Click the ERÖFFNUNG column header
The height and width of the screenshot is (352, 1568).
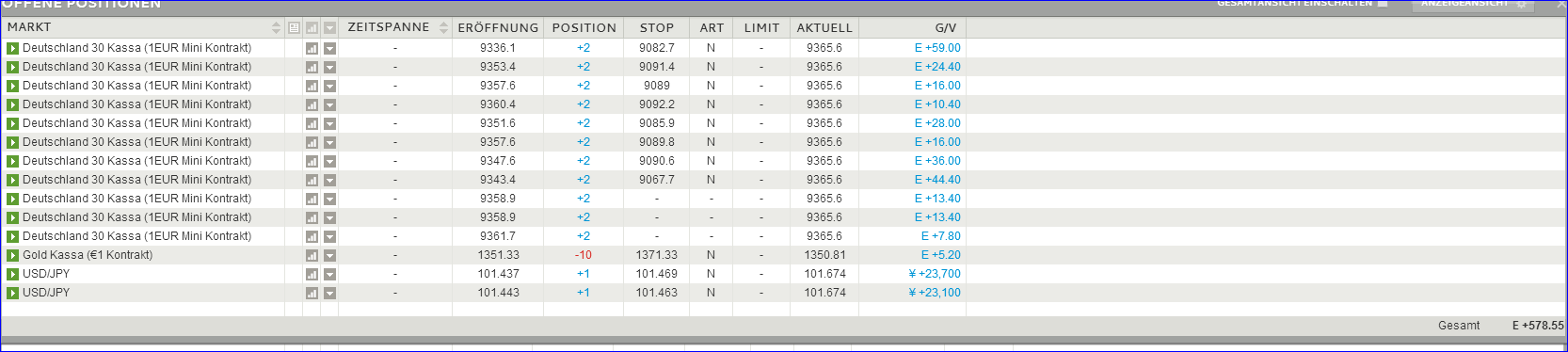(498, 27)
